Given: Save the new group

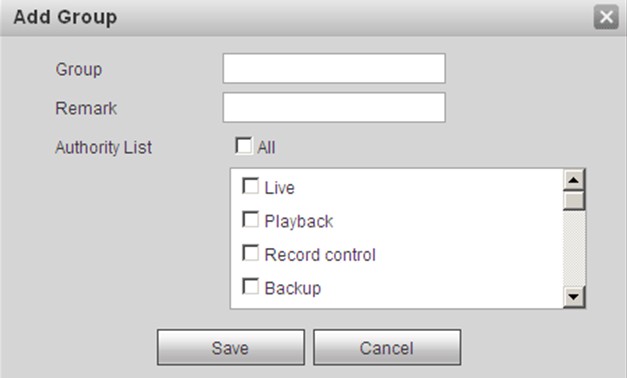Looking at the screenshot, I should pyautogui.click(x=231, y=347).
